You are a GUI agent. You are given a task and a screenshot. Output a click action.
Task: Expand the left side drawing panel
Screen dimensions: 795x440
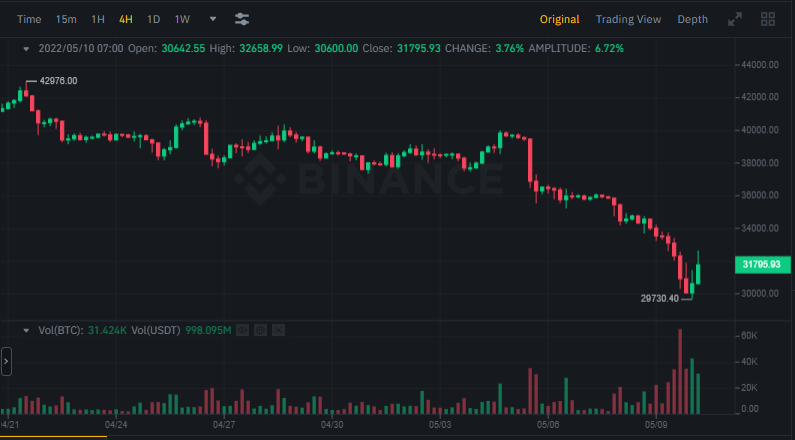click(6, 360)
